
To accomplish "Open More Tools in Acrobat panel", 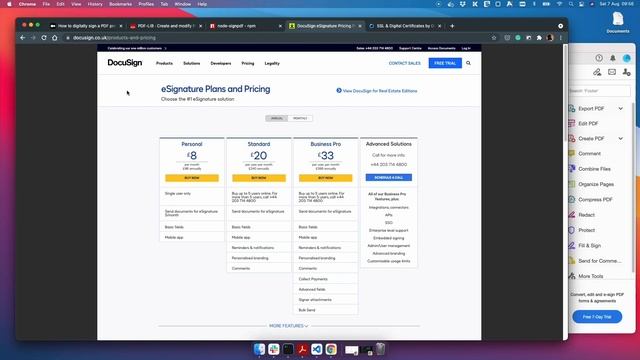I will (590, 276).
